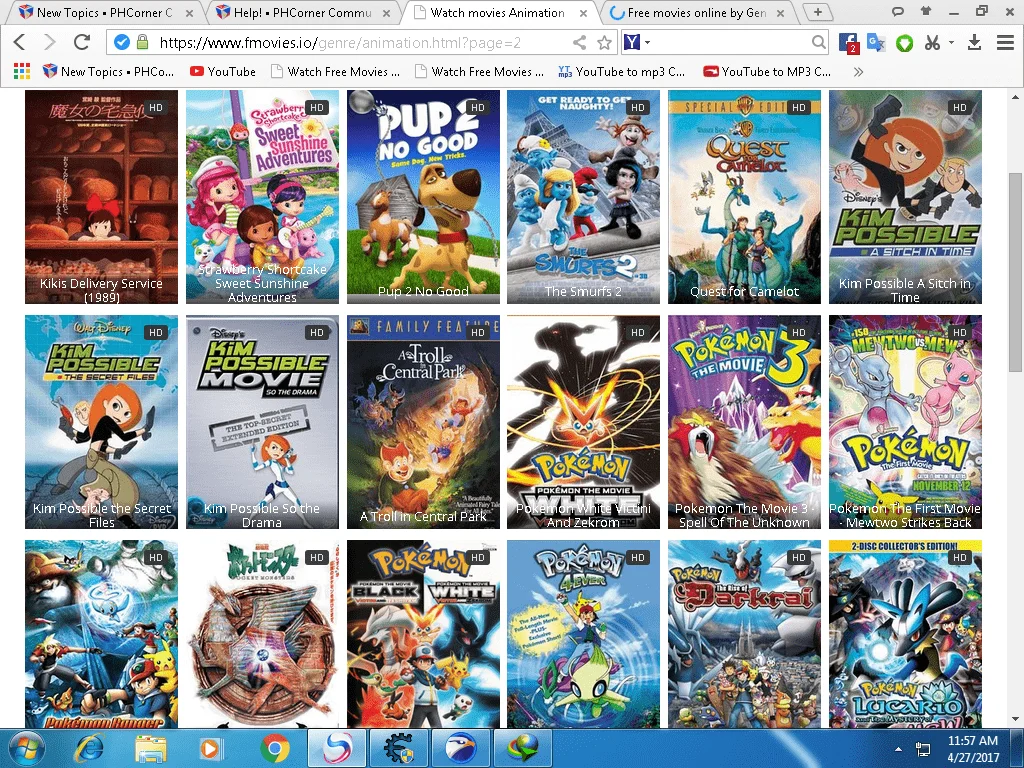The image size is (1024, 768).
Task: Open Strawberry Shortcake Sweet Sunshine Adventures poster
Action: pyautogui.click(x=262, y=197)
